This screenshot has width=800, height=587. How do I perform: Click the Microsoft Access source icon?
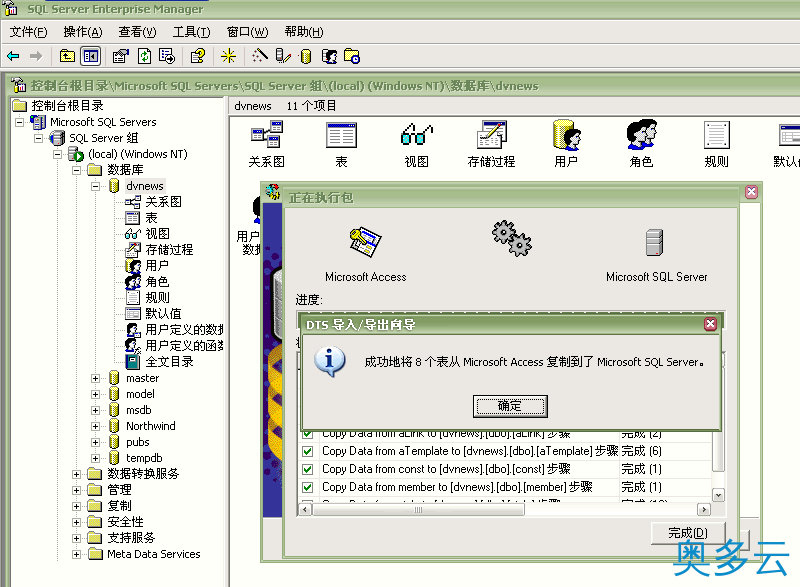[366, 242]
